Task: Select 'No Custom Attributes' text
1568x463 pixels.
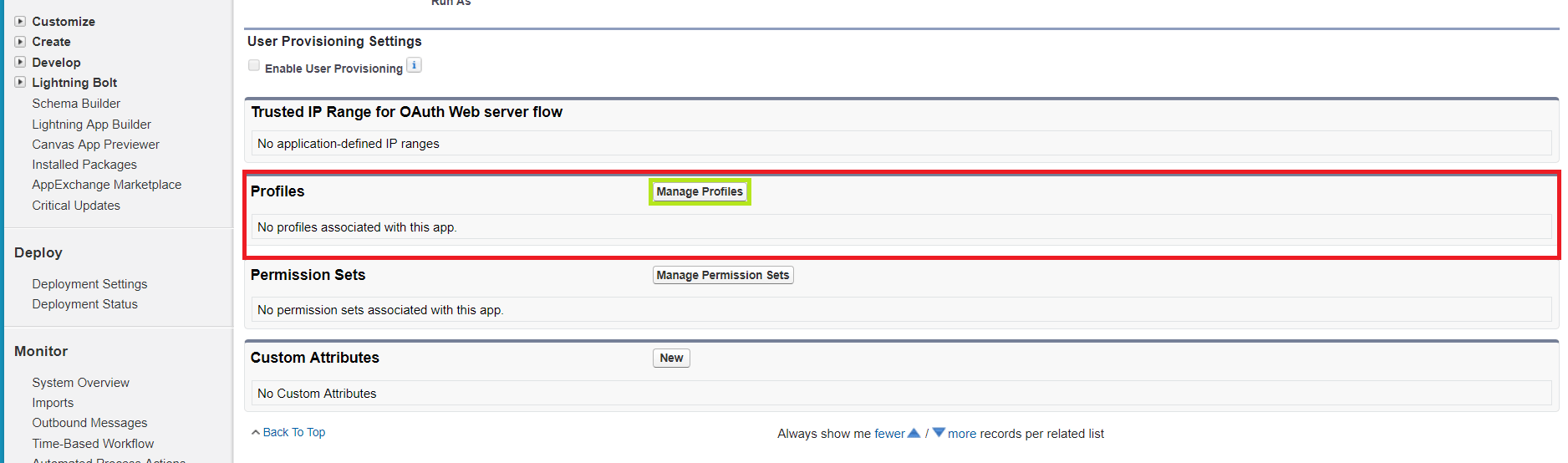Action: click(317, 394)
